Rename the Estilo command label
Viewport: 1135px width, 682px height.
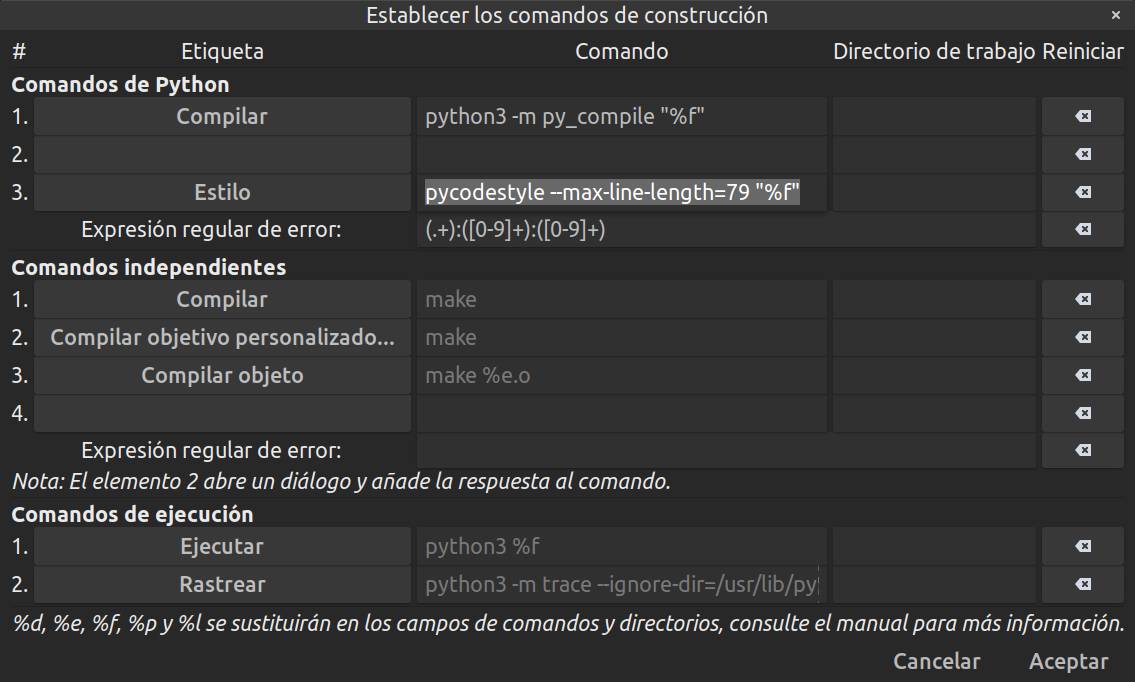coord(222,191)
